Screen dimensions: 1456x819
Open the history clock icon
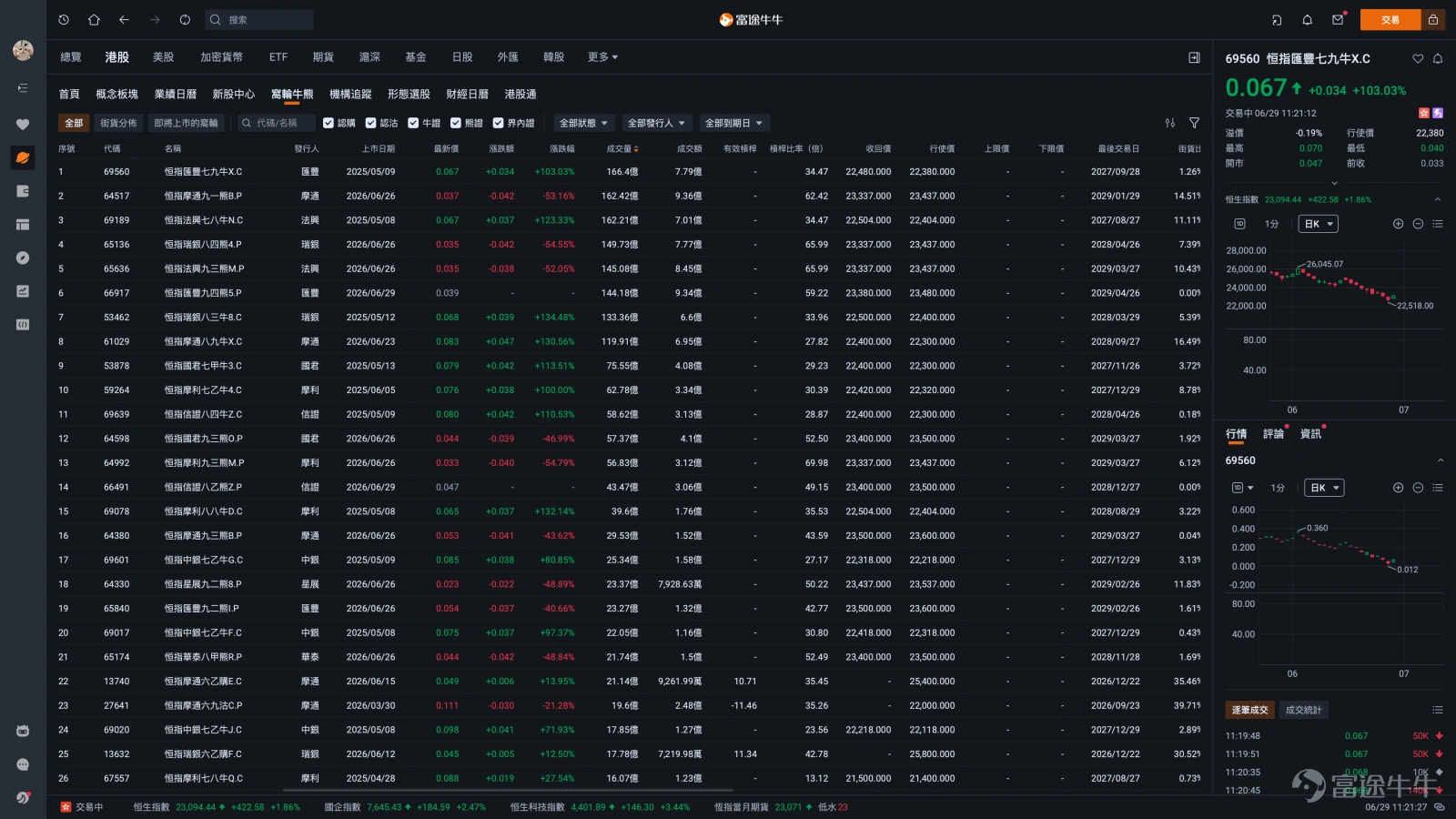point(64,20)
